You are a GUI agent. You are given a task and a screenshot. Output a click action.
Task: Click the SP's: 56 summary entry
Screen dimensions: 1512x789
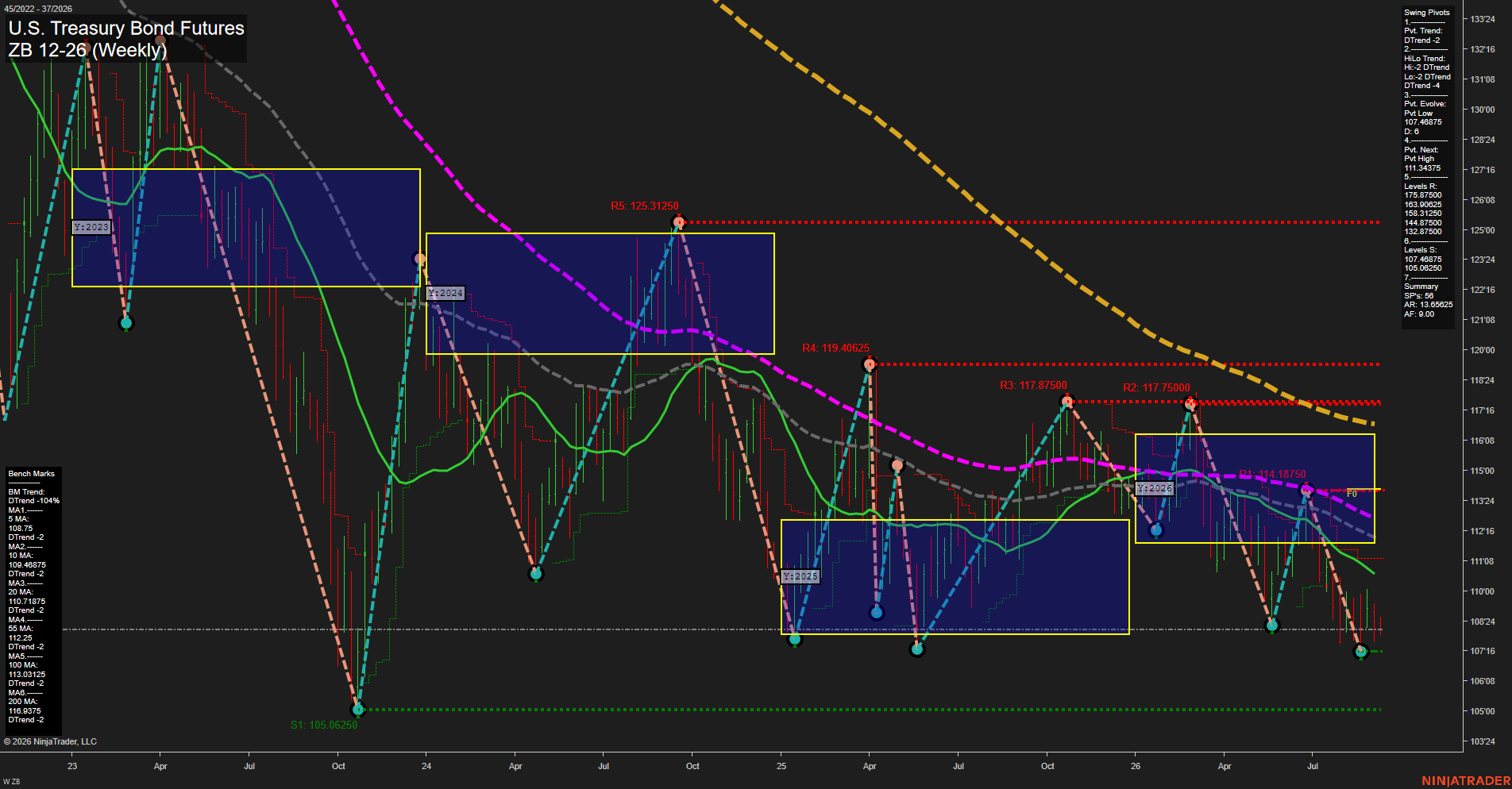1419,296
